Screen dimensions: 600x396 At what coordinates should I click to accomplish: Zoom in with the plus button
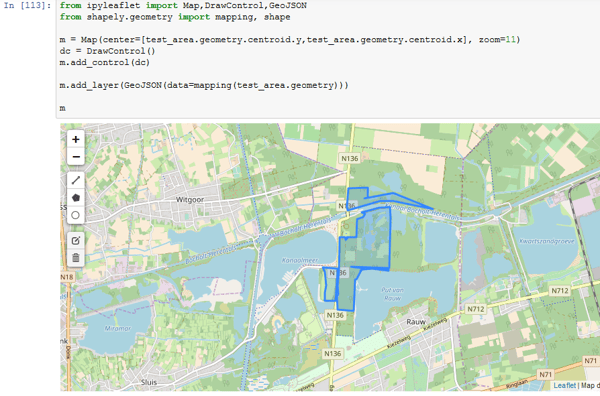(x=76, y=139)
